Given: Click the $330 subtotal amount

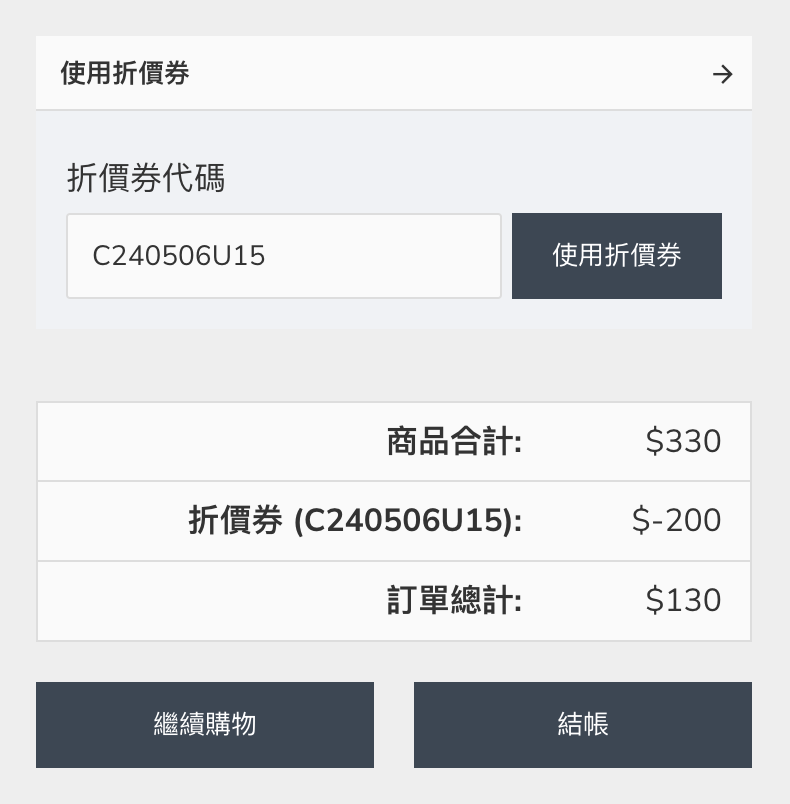Looking at the screenshot, I should 683,441.
